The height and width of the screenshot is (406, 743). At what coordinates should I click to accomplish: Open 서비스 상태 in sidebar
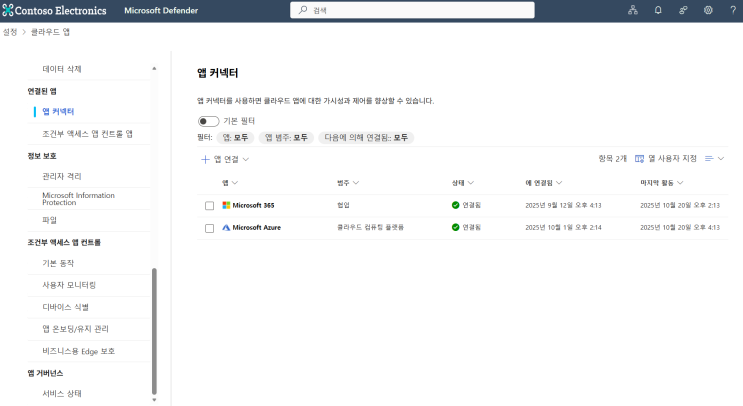[62, 394]
